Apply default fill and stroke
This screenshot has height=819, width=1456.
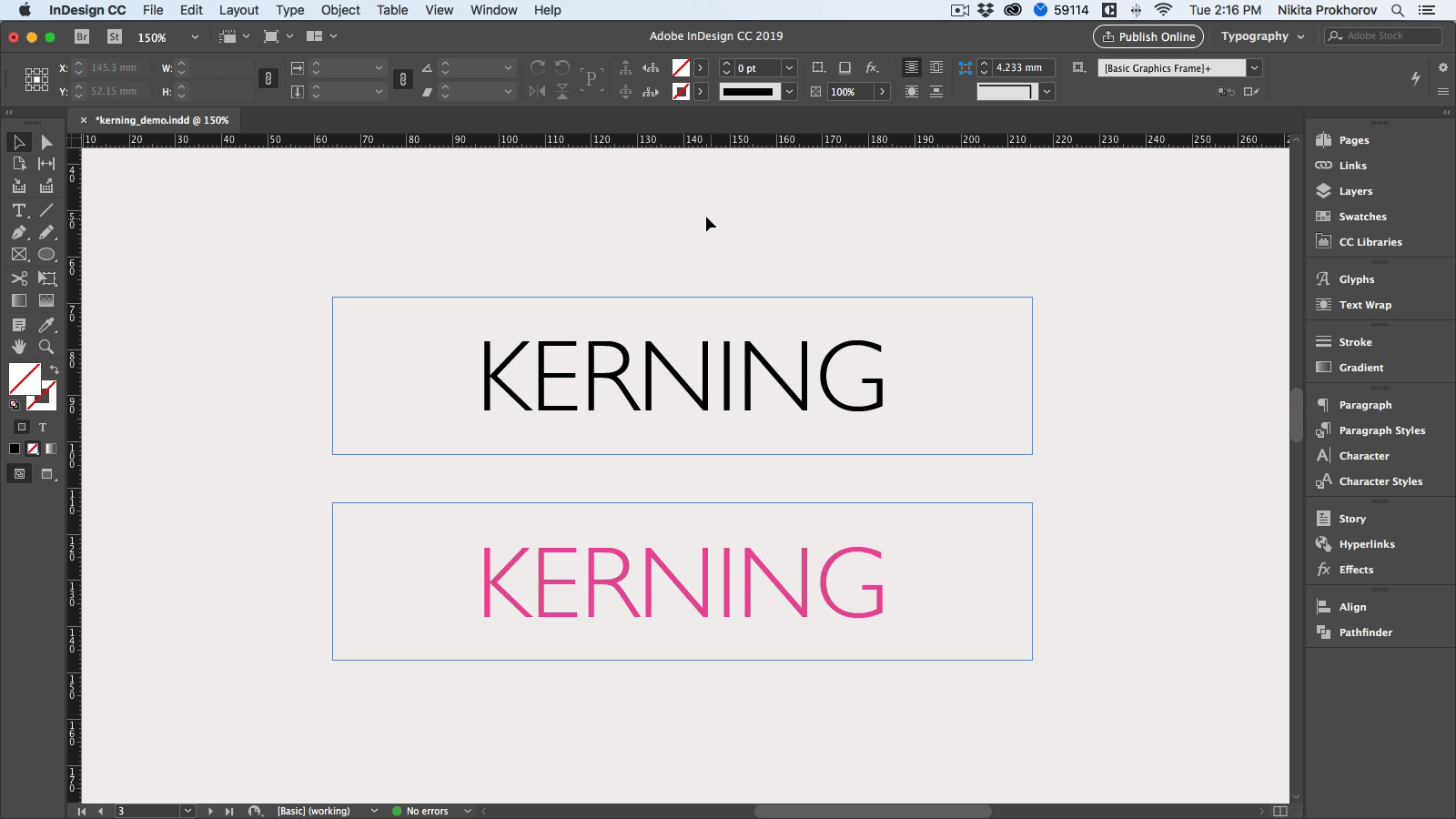(15, 404)
